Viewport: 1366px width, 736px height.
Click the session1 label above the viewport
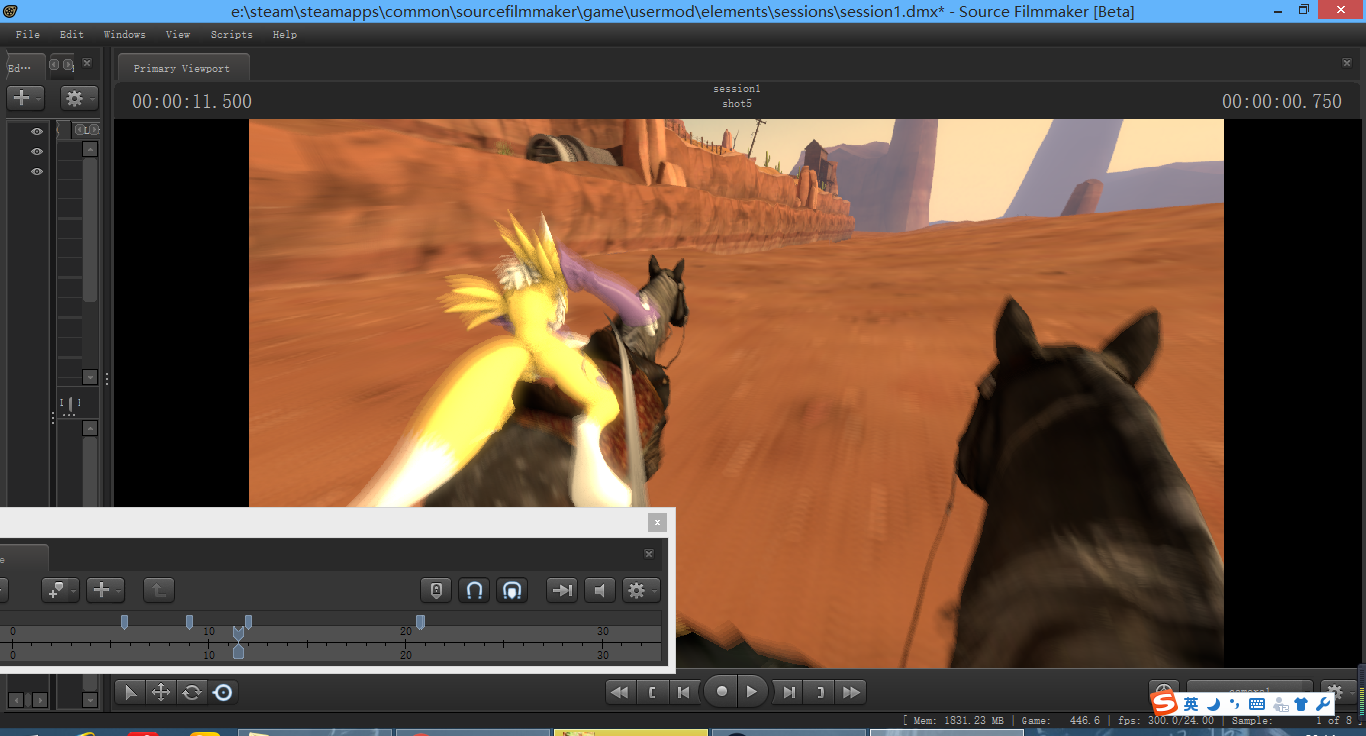point(737,89)
